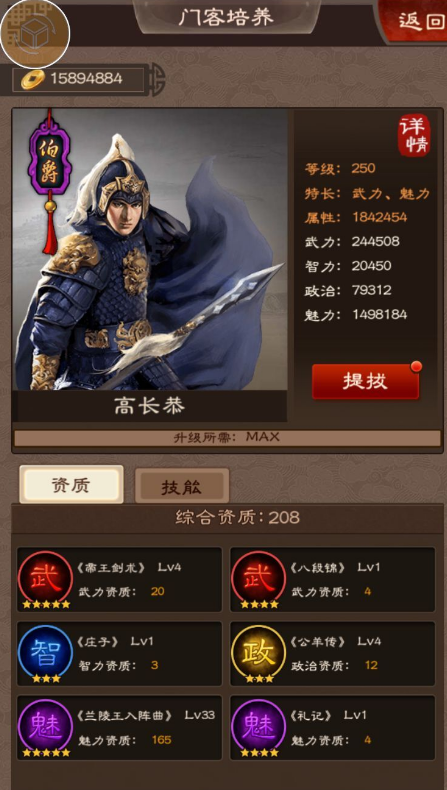Select the purple 魅 icon for 兰陵王入阵曲
The height and width of the screenshot is (790, 447).
coord(45,728)
